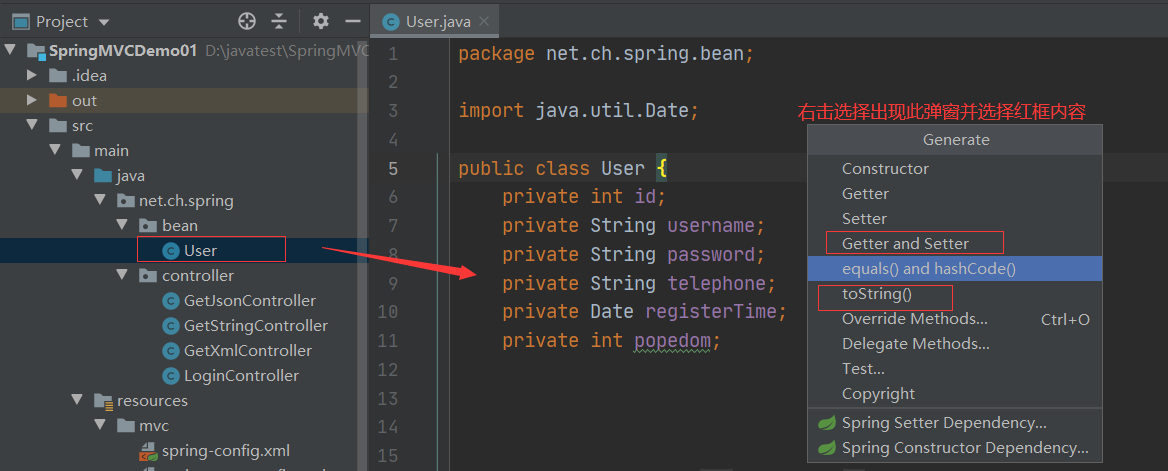Choose Override Methods... option
This screenshot has width=1168, height=471.
point(954,319)
